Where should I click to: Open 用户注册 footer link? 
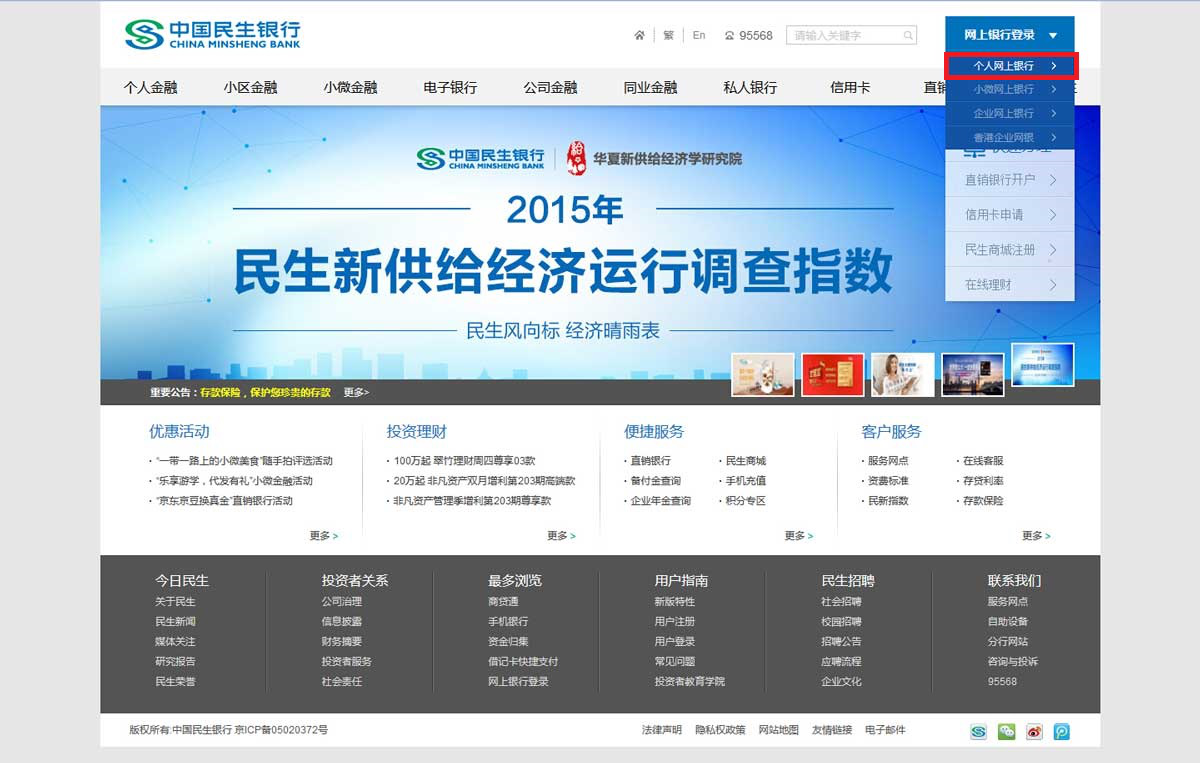pos(675,622)
